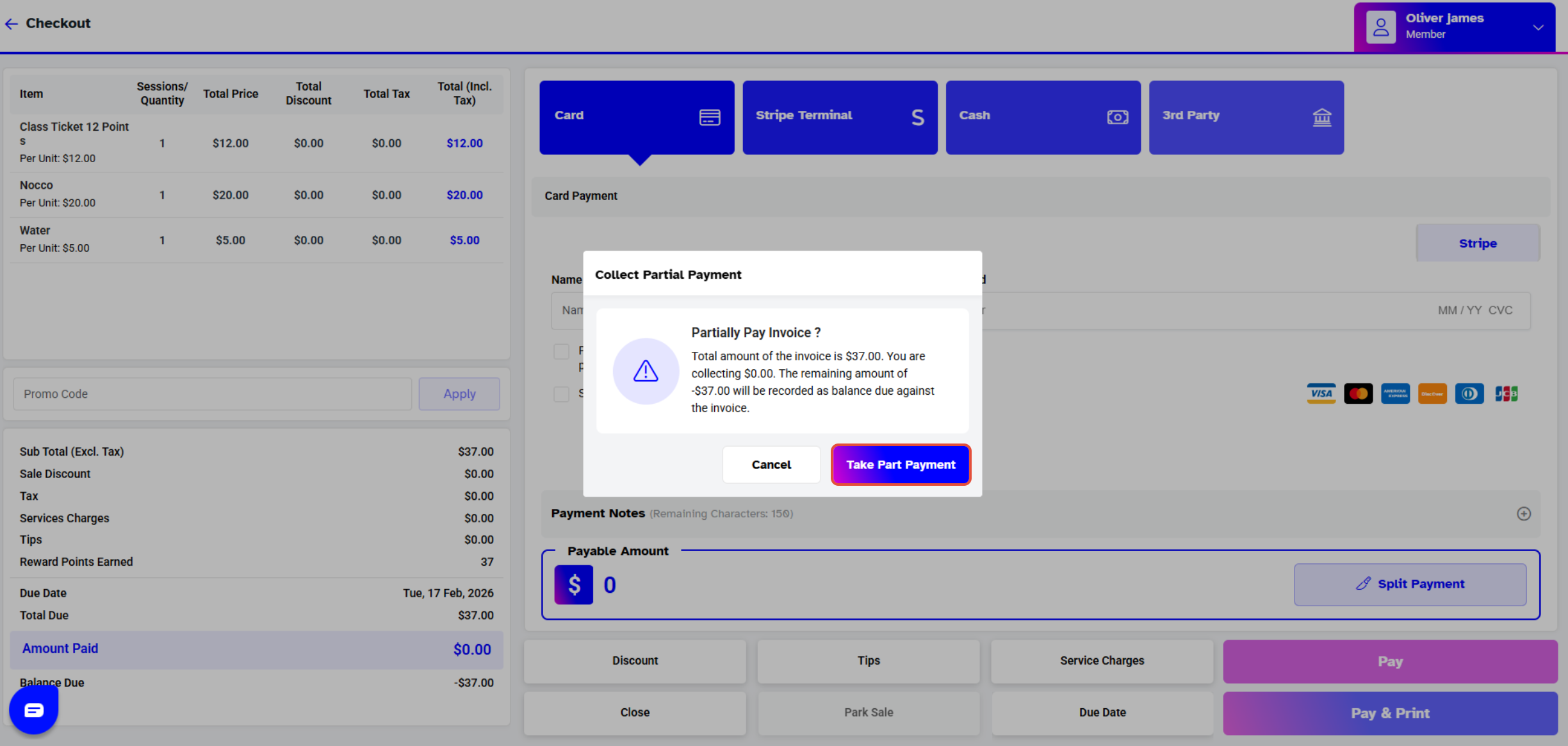
Task: Click the JCB card logo
Action: point(1506,394)
